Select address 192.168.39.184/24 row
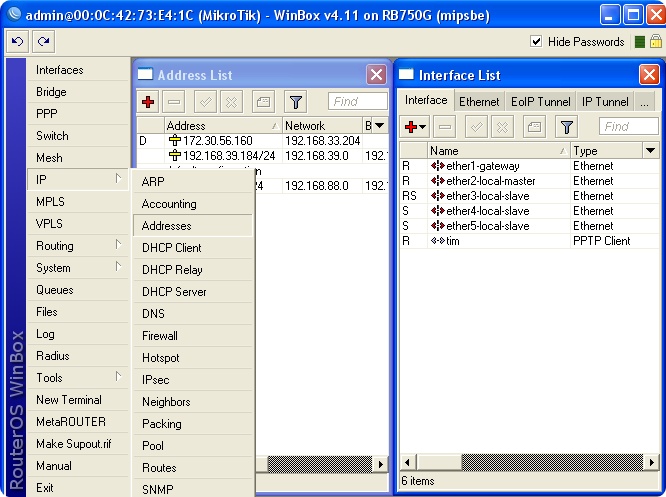 click(x=262, y=155)
